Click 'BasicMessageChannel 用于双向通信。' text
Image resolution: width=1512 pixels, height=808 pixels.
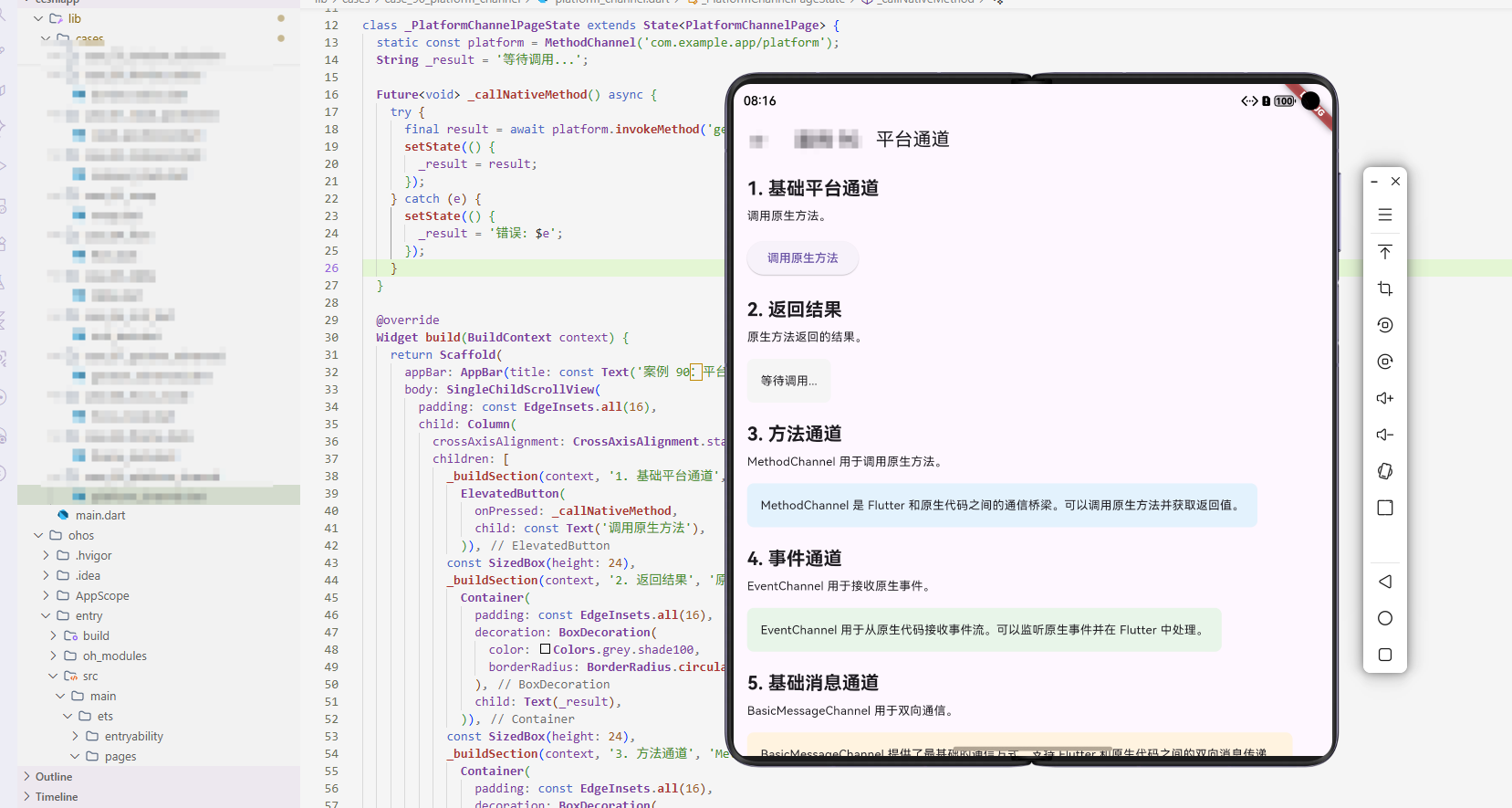point(852,711)
